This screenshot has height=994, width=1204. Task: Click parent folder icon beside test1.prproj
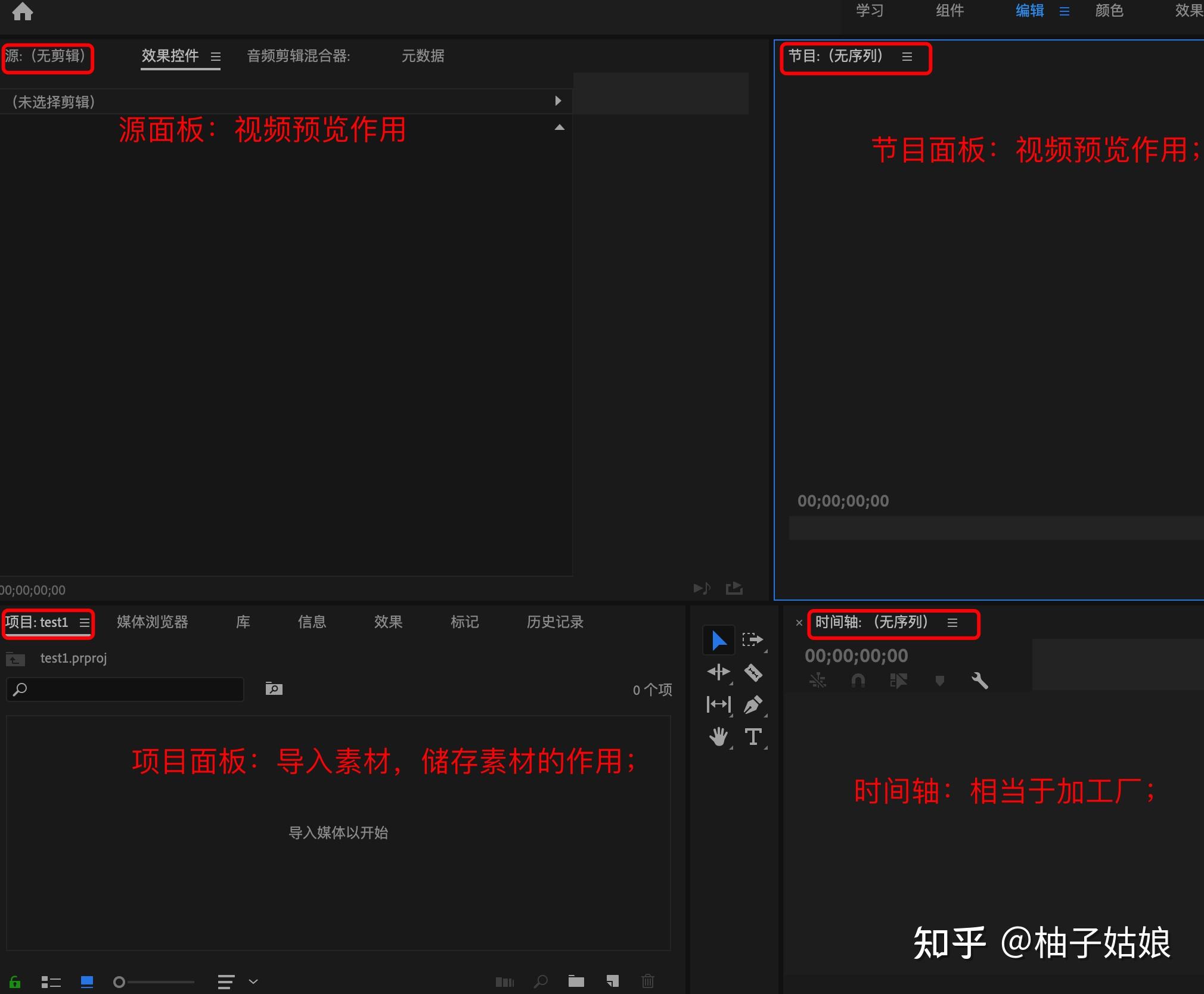[x=15, y=658]
